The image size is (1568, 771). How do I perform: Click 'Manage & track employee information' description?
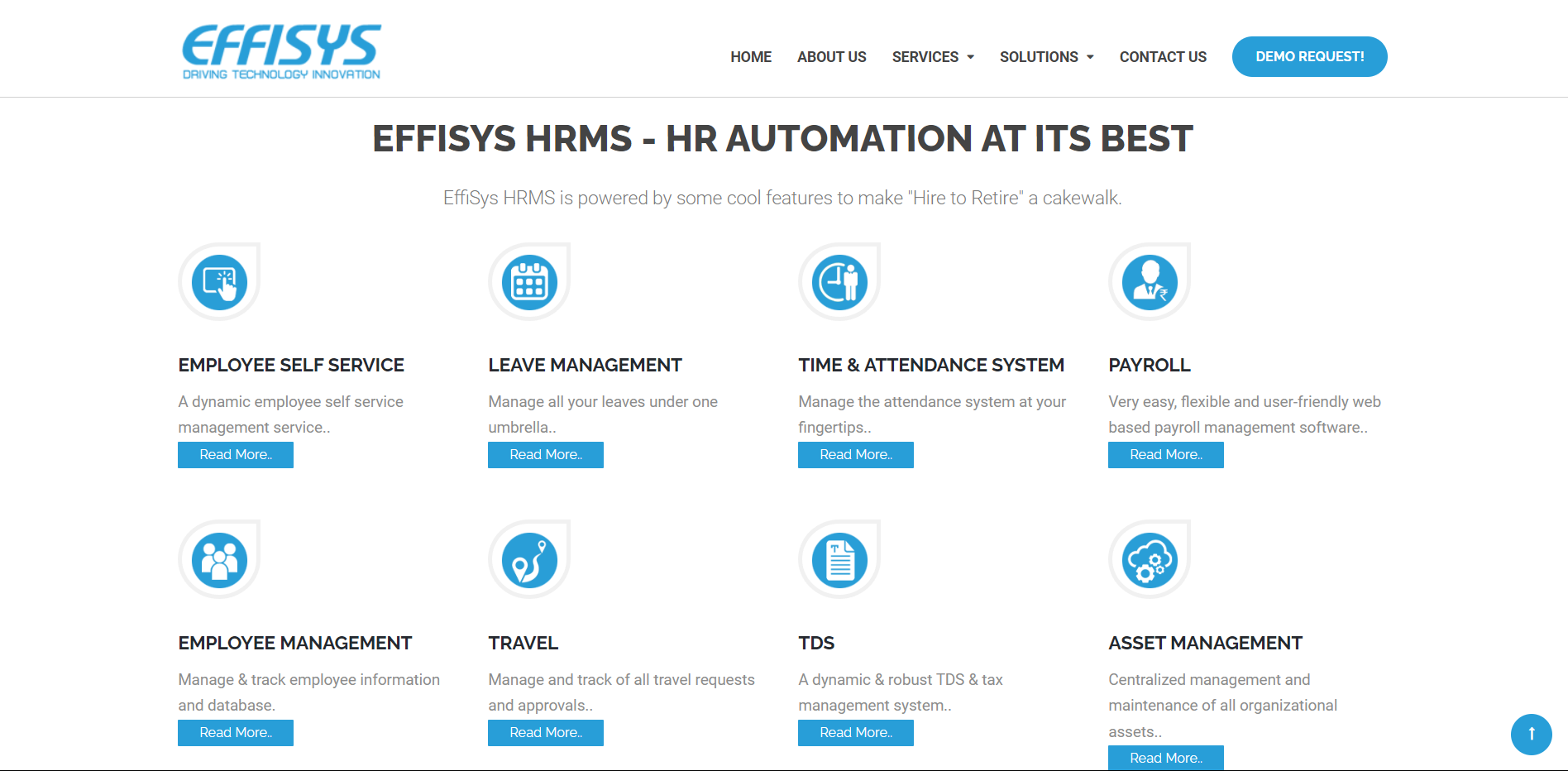click(308, 692)
